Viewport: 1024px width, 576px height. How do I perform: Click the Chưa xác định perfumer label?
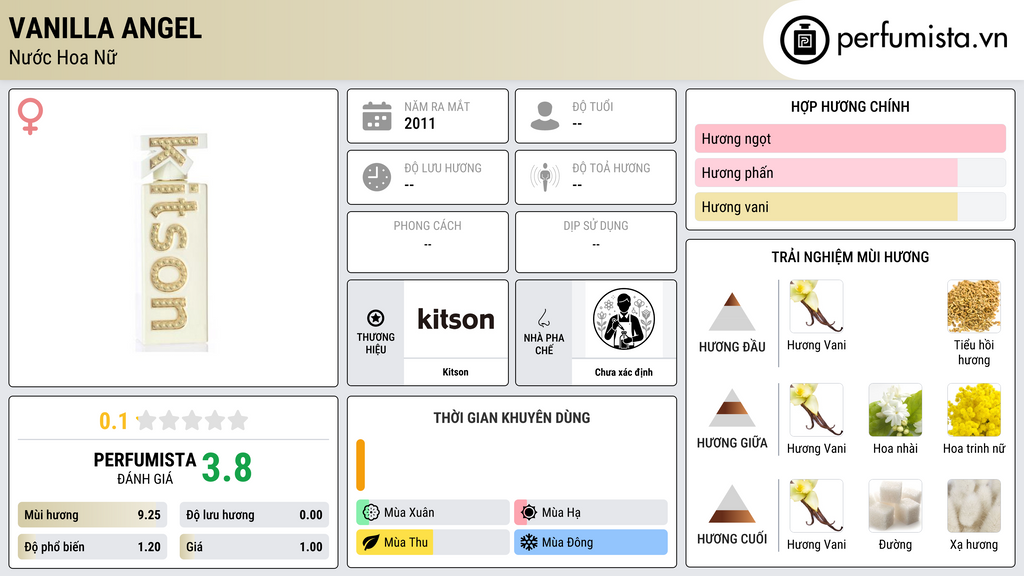click(624, 372)
